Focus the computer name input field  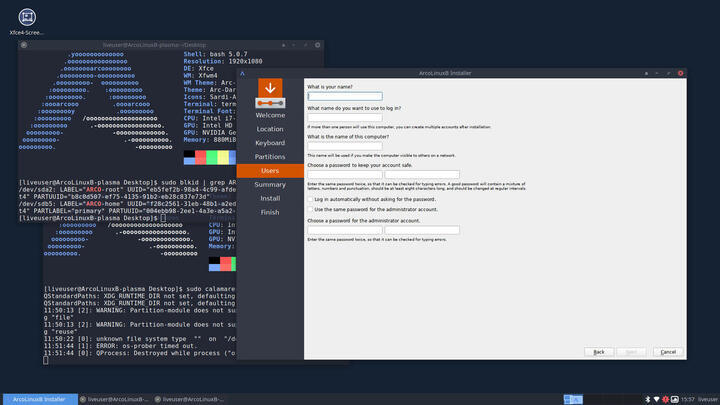point(345,146)
